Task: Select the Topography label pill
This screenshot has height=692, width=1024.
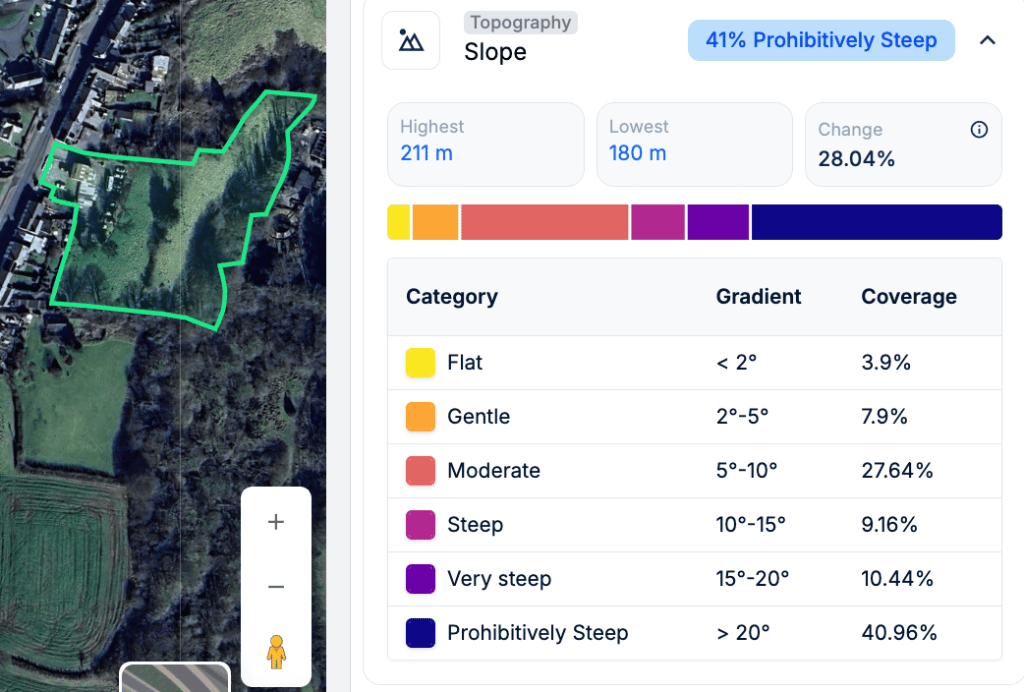Action: point(520,22)
